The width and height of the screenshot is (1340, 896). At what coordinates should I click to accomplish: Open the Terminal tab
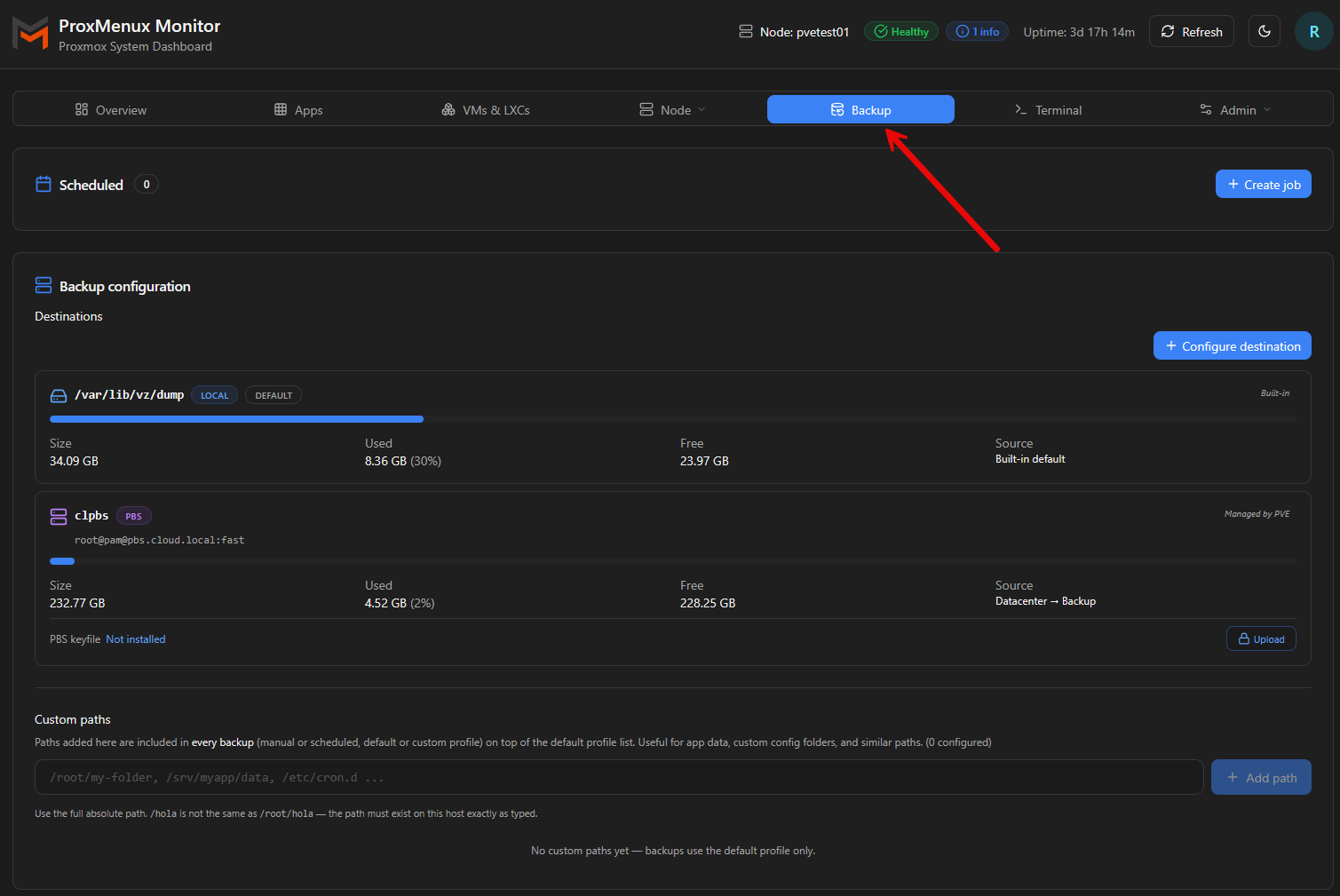[1048, 109]
